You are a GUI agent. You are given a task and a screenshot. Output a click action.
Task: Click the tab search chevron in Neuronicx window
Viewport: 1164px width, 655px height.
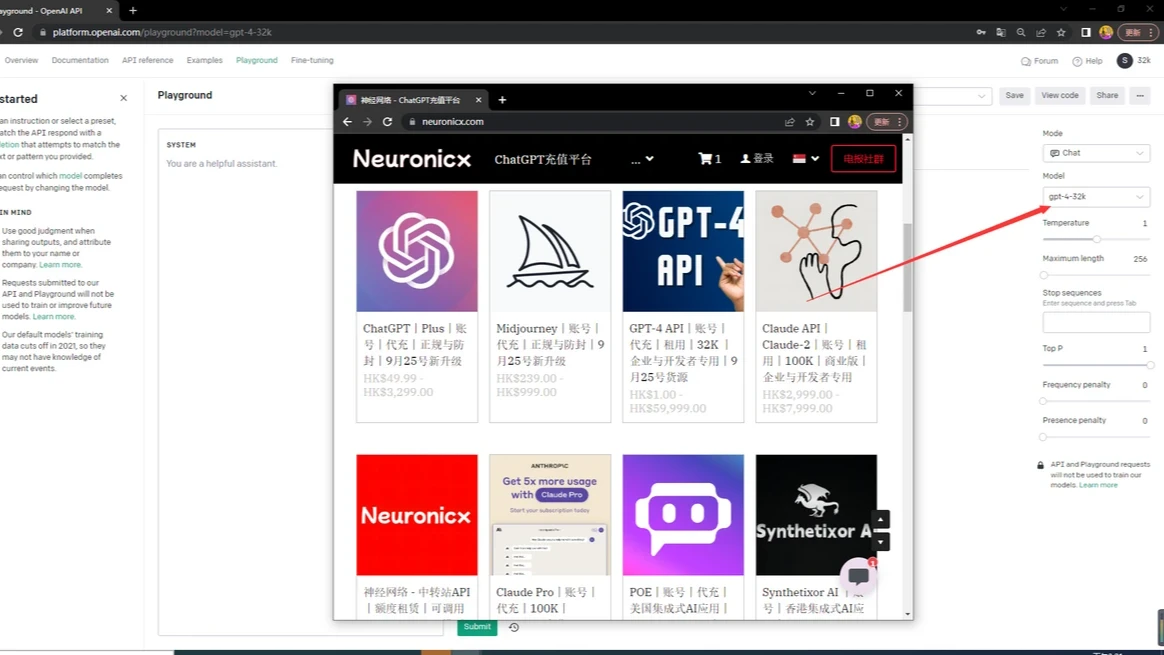coord(812,94)
